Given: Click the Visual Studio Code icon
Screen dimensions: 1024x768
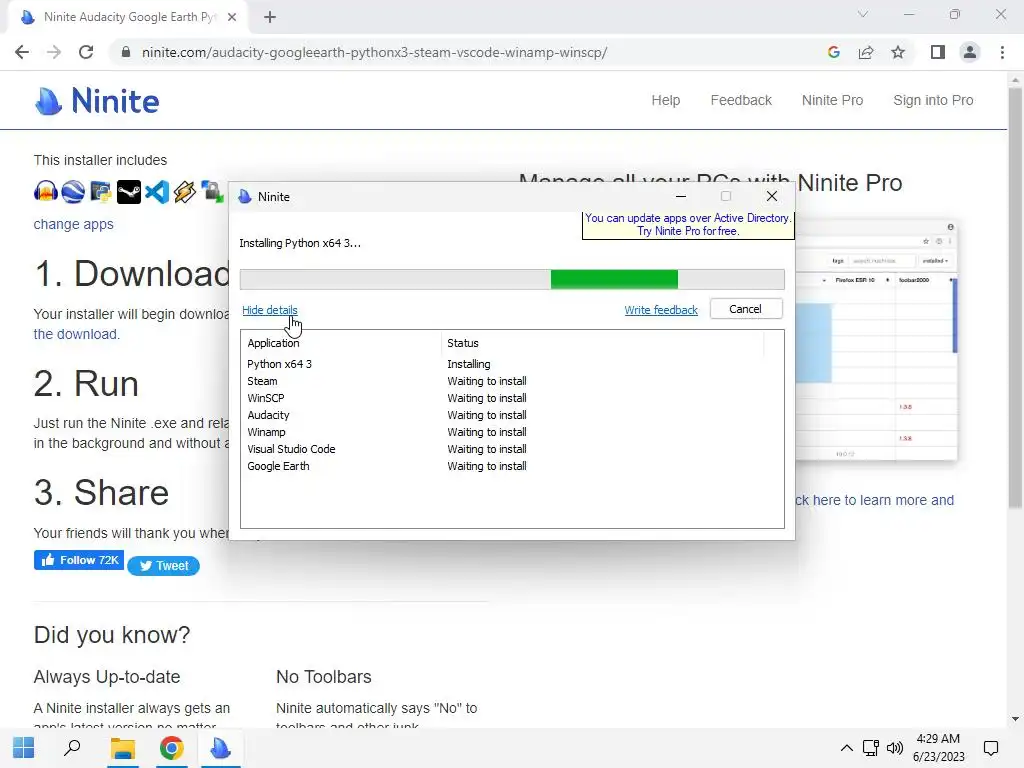Looking at the screenshot, I should click(x=157, y=191).
